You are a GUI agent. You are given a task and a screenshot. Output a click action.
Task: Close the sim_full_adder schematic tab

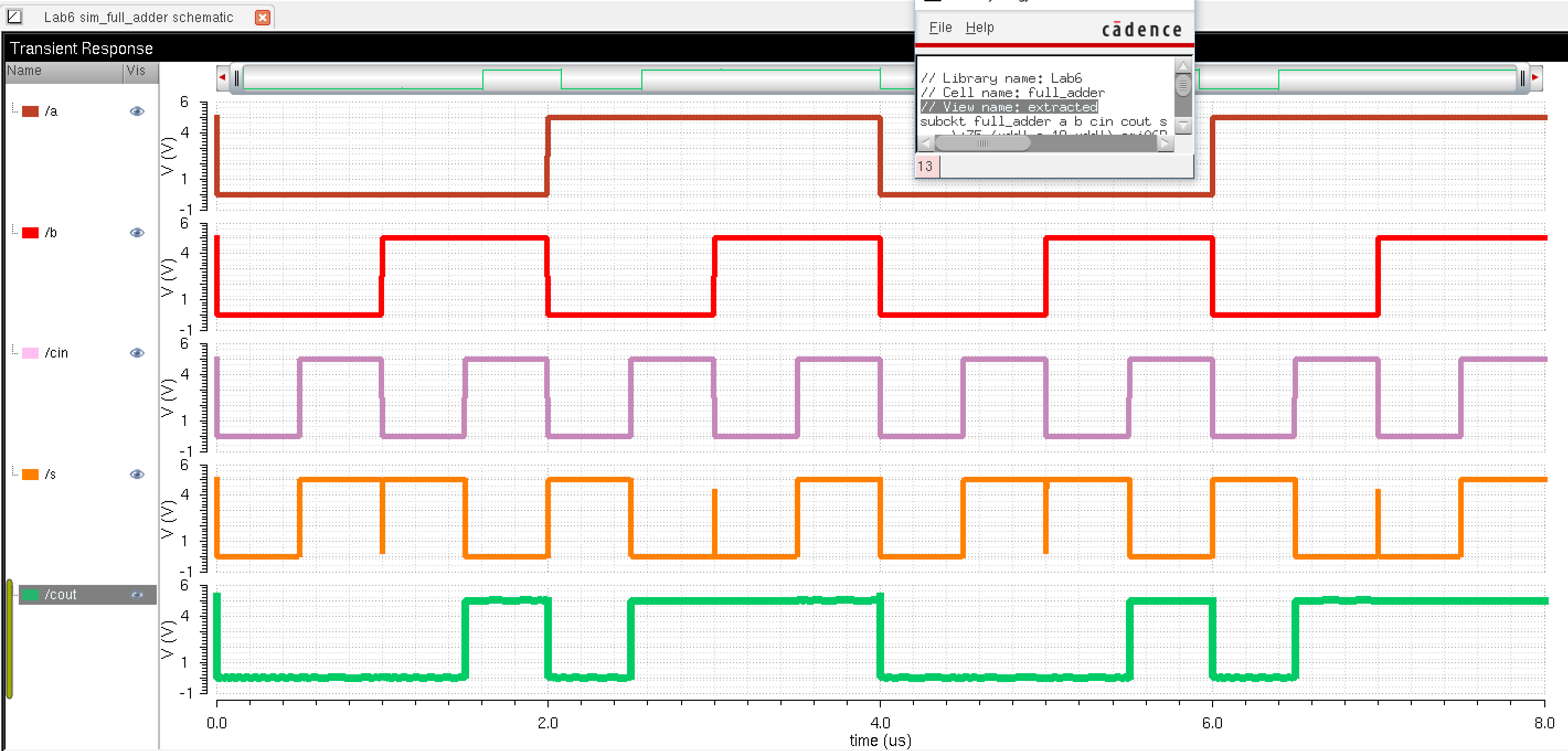pos(262,17)
